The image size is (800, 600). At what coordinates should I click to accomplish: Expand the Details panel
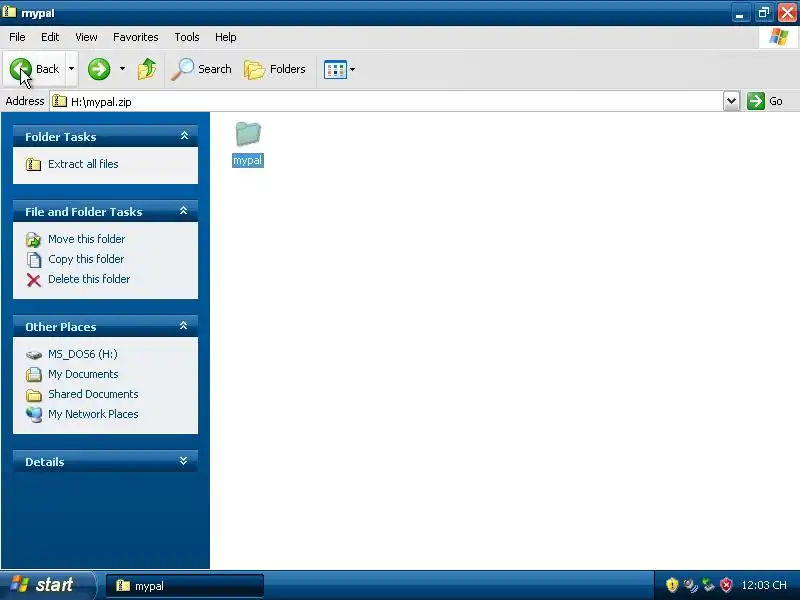pyautogui.click(x=184, y=461)
